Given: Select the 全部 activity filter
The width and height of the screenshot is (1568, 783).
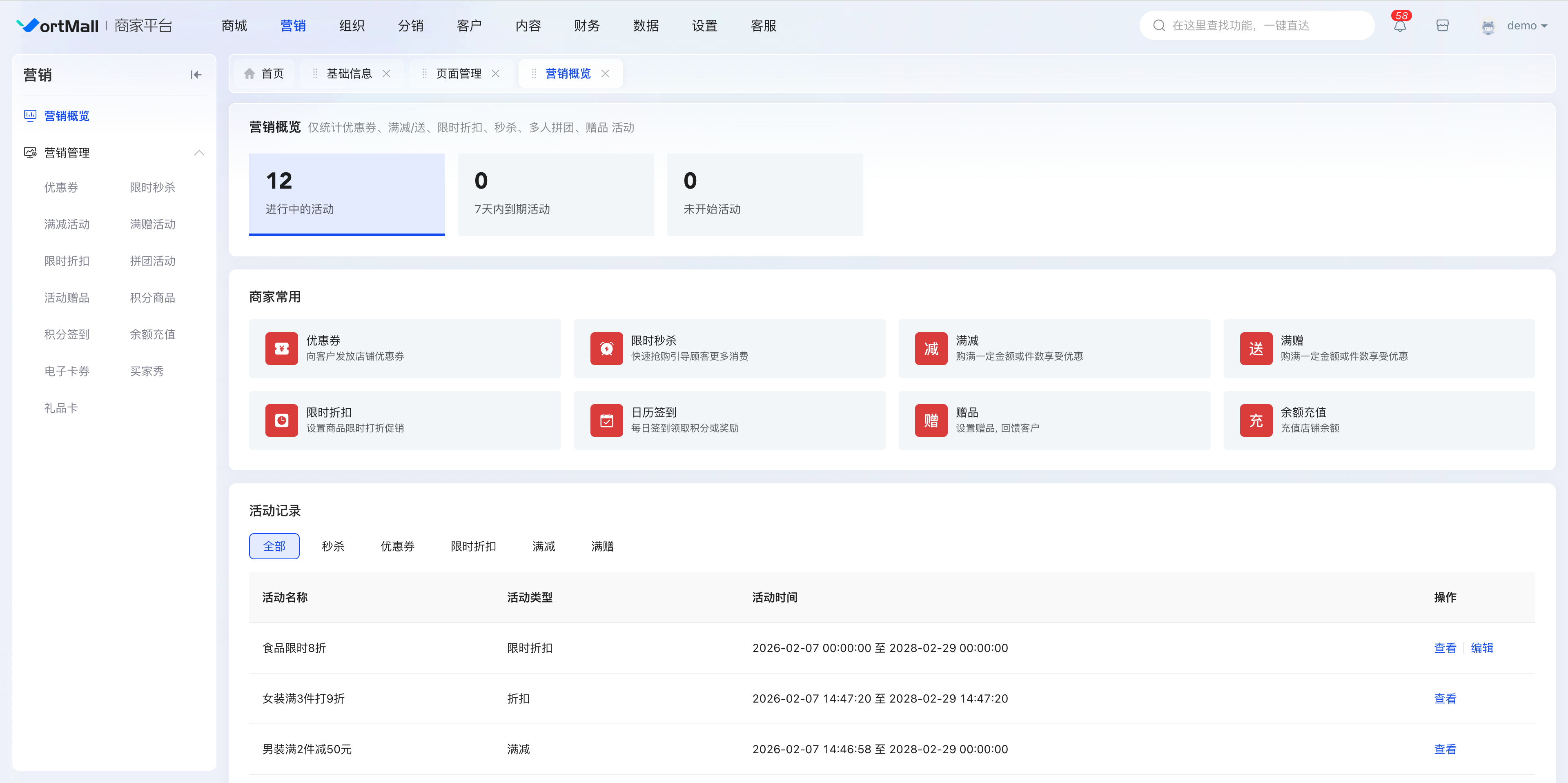Looking at the screenshot, I should pyautogui.click(x=274, y=546).
